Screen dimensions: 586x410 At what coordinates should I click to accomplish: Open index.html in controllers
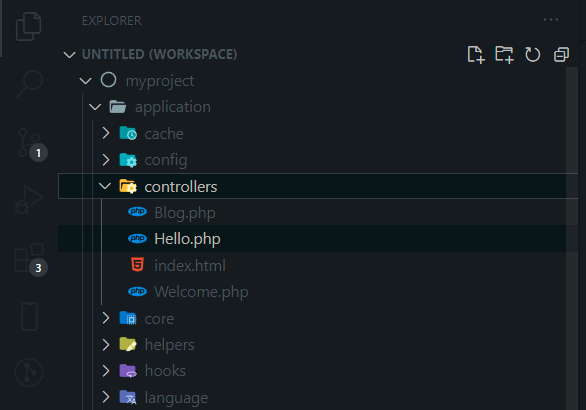[318, 266]
